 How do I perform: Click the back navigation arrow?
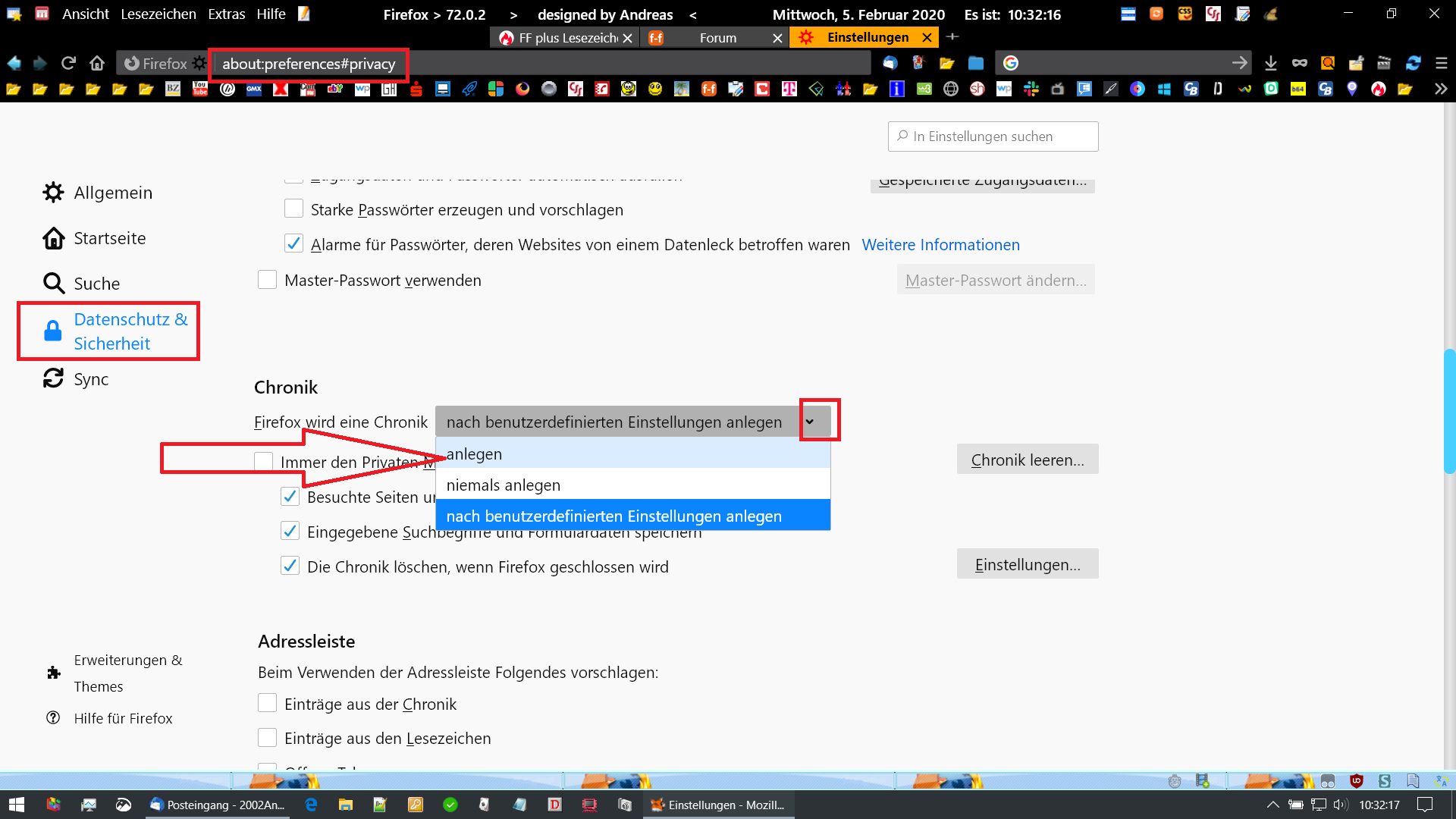(x=14, y=63)
